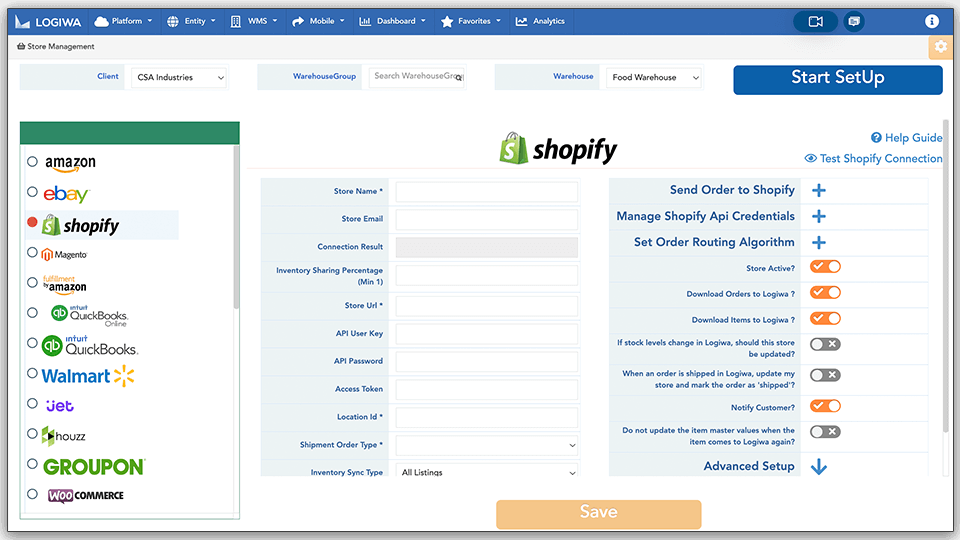
Task: Expand Send Order to Shopify plus
Action: coord(819,190)
